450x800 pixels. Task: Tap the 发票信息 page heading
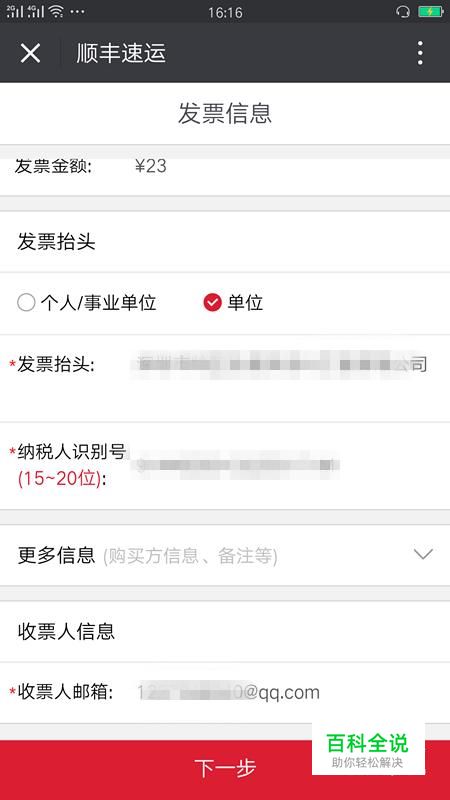(x=225, y=113)
